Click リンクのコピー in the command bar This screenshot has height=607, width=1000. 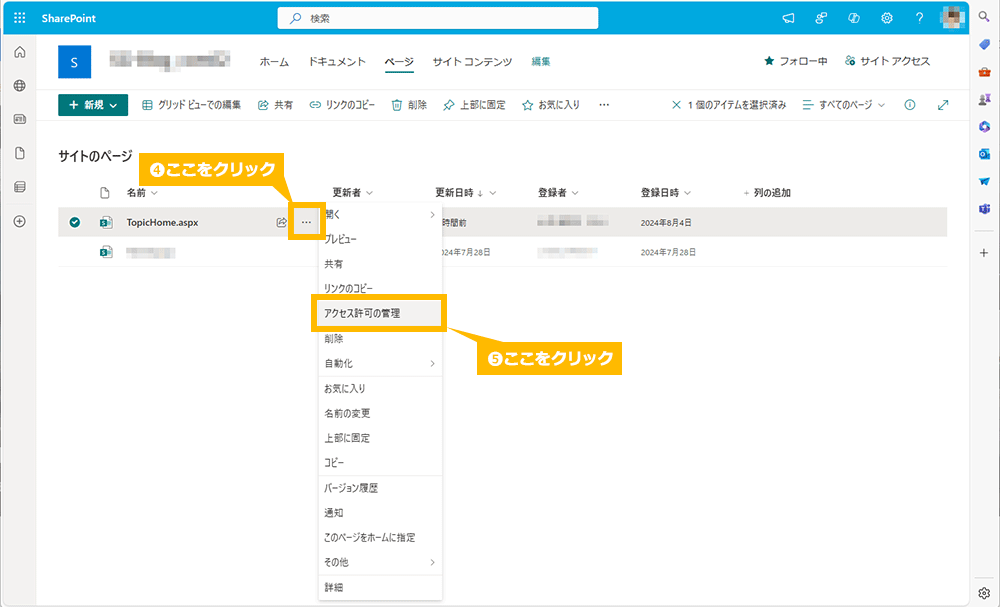tap(342, 105)
